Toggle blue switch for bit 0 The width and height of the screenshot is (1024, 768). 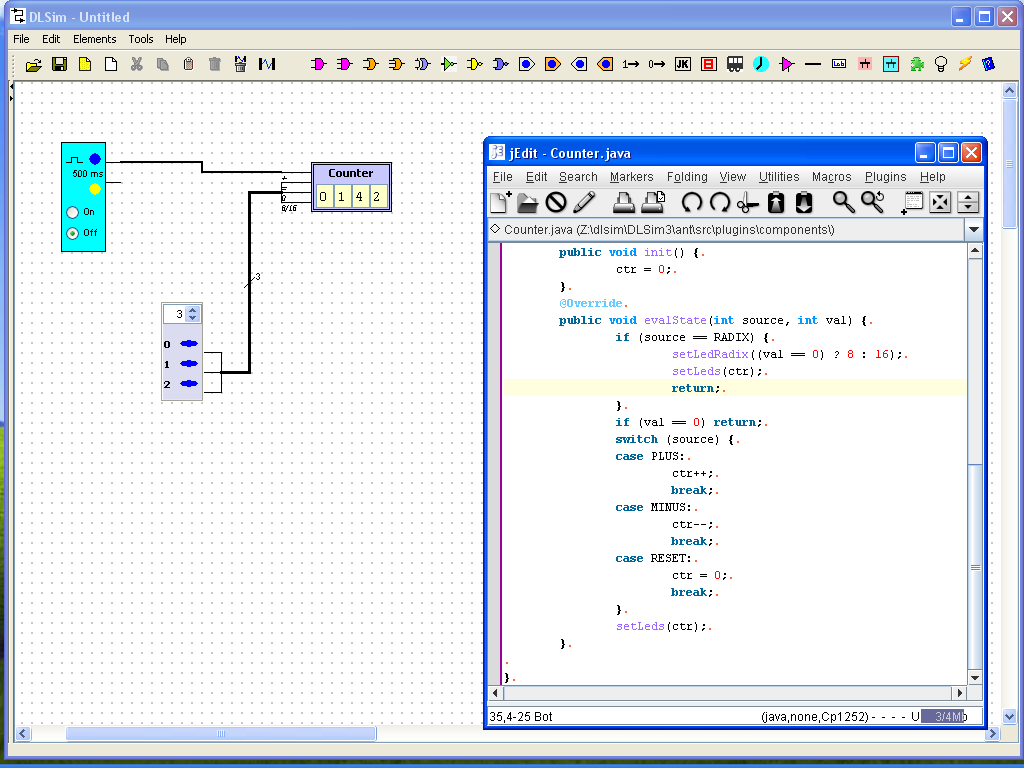pyautogui.click(x=189, y=344)
